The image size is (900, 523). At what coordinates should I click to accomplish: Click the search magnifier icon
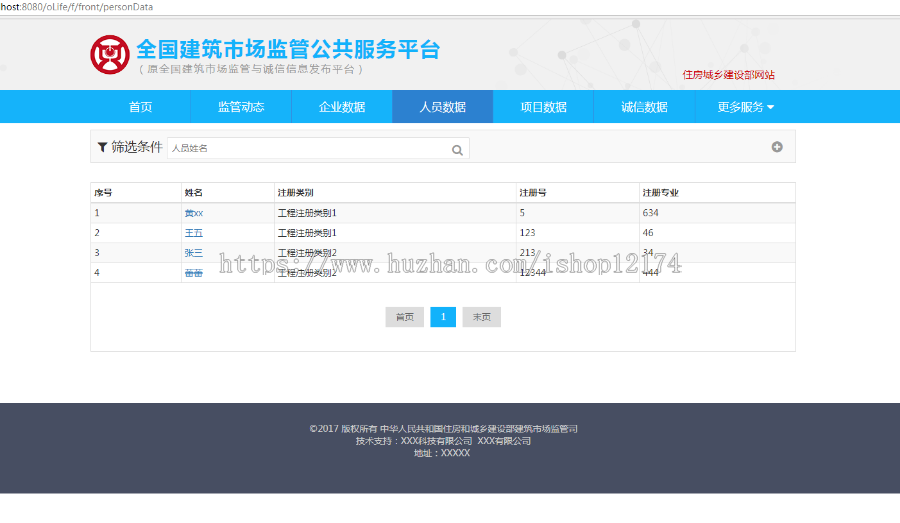point(457,150)
